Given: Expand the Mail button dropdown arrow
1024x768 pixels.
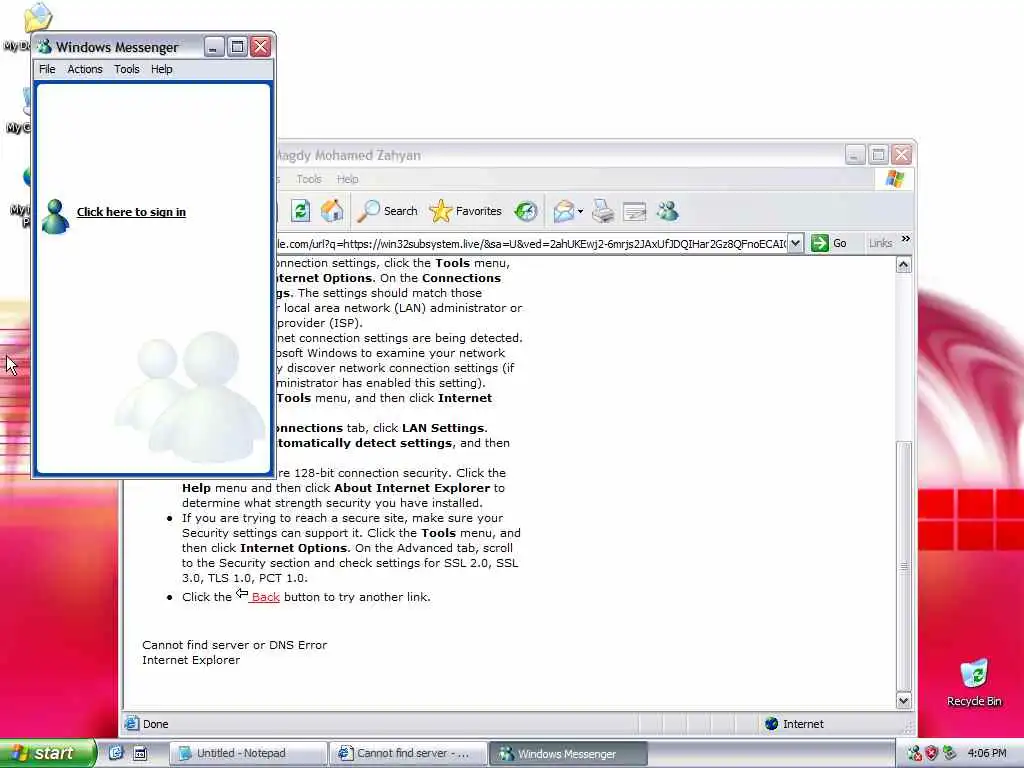Looking at the screenshot, I should (581, 212).
